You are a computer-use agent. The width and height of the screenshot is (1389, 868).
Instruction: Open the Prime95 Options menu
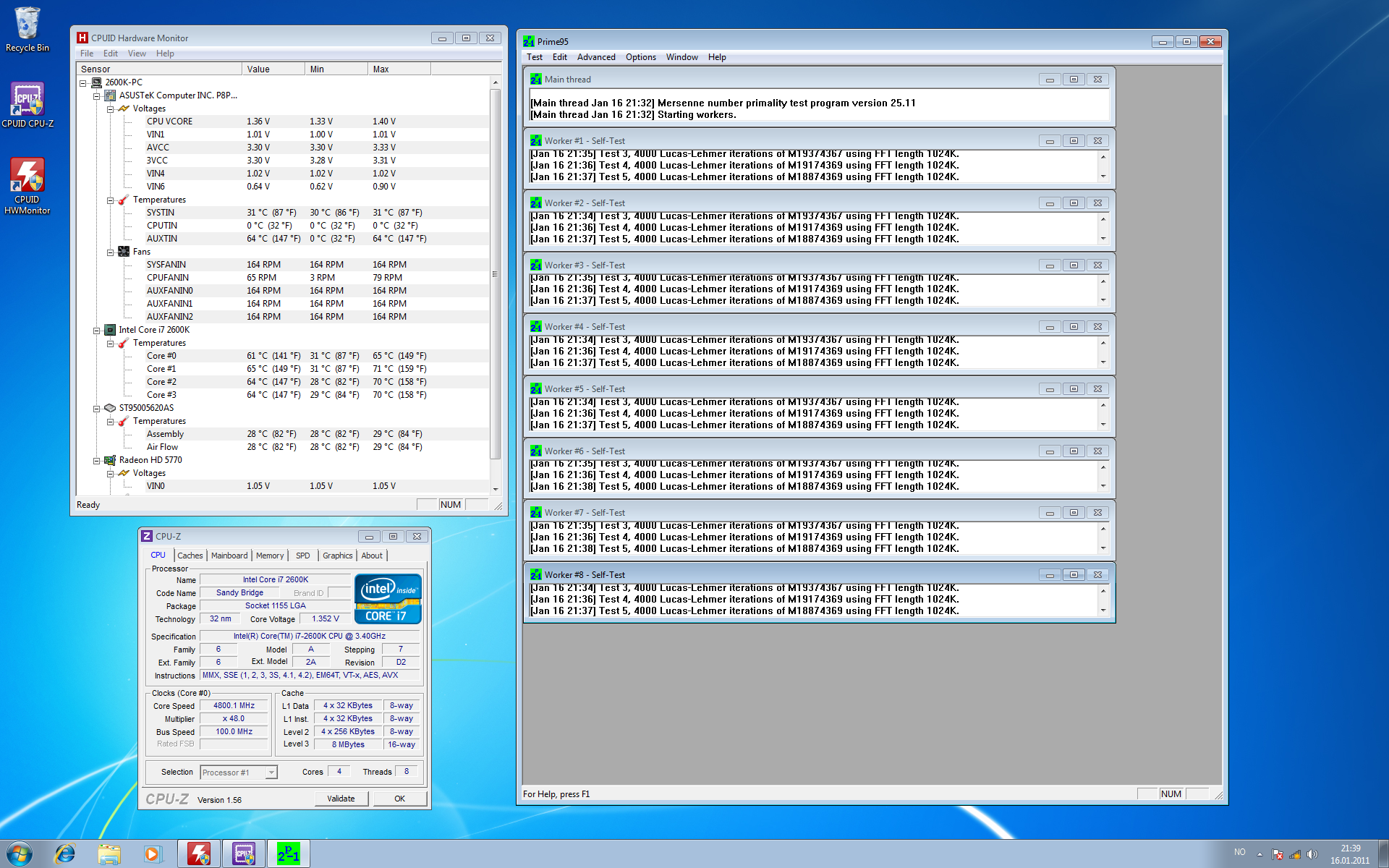coord(641,57)
